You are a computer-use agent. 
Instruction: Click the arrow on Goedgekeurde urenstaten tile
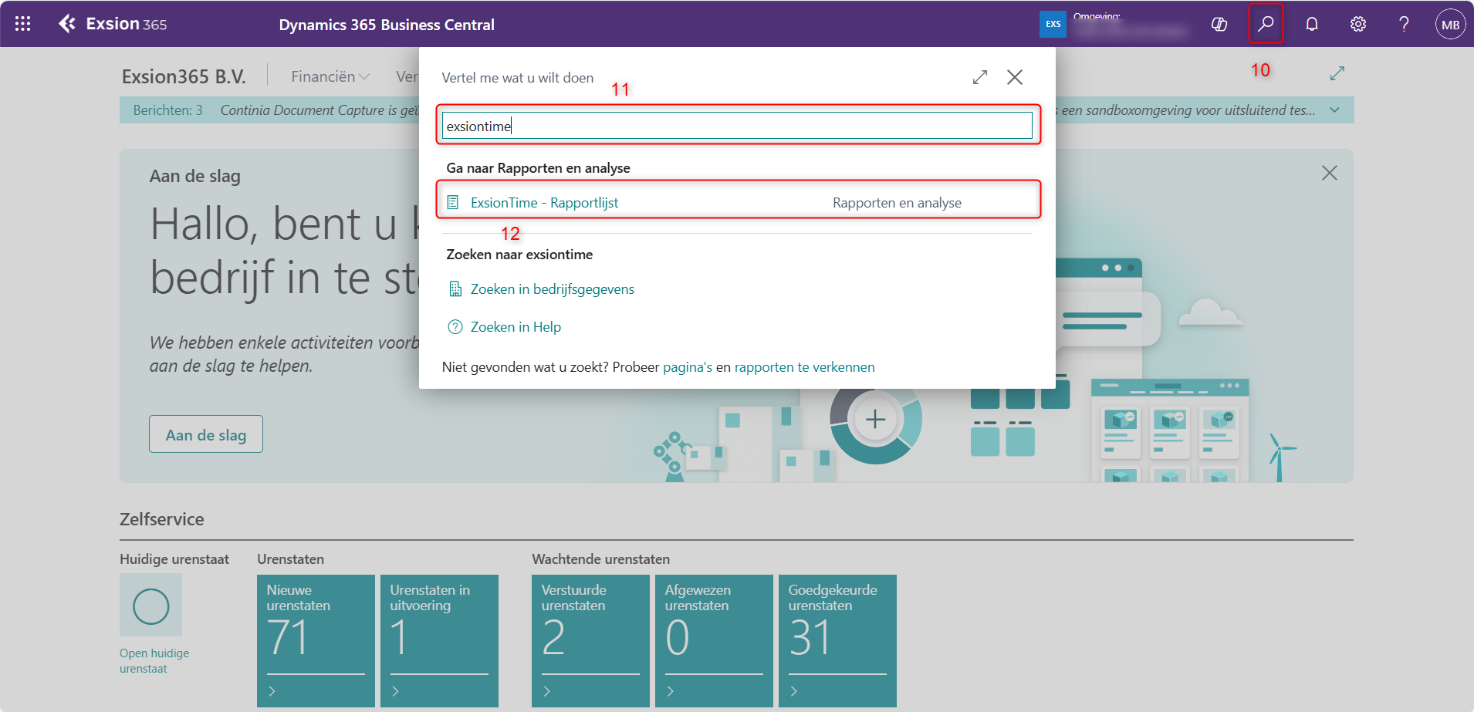793,691
